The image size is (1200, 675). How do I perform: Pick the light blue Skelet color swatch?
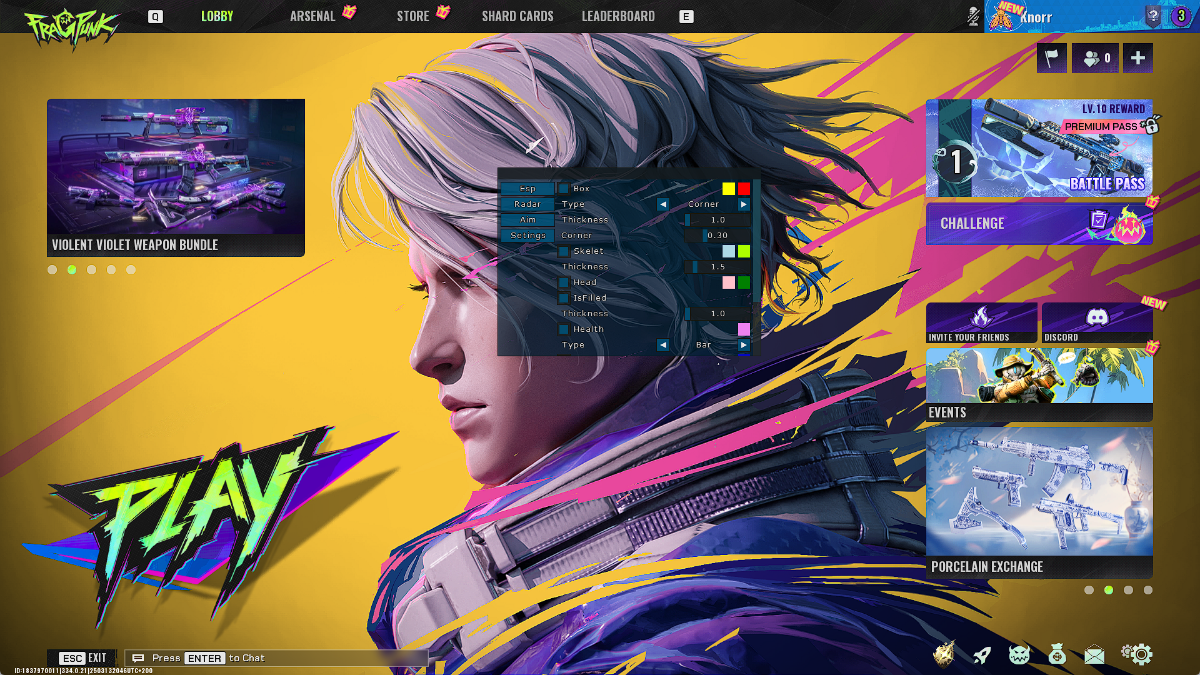pos(728,251)
